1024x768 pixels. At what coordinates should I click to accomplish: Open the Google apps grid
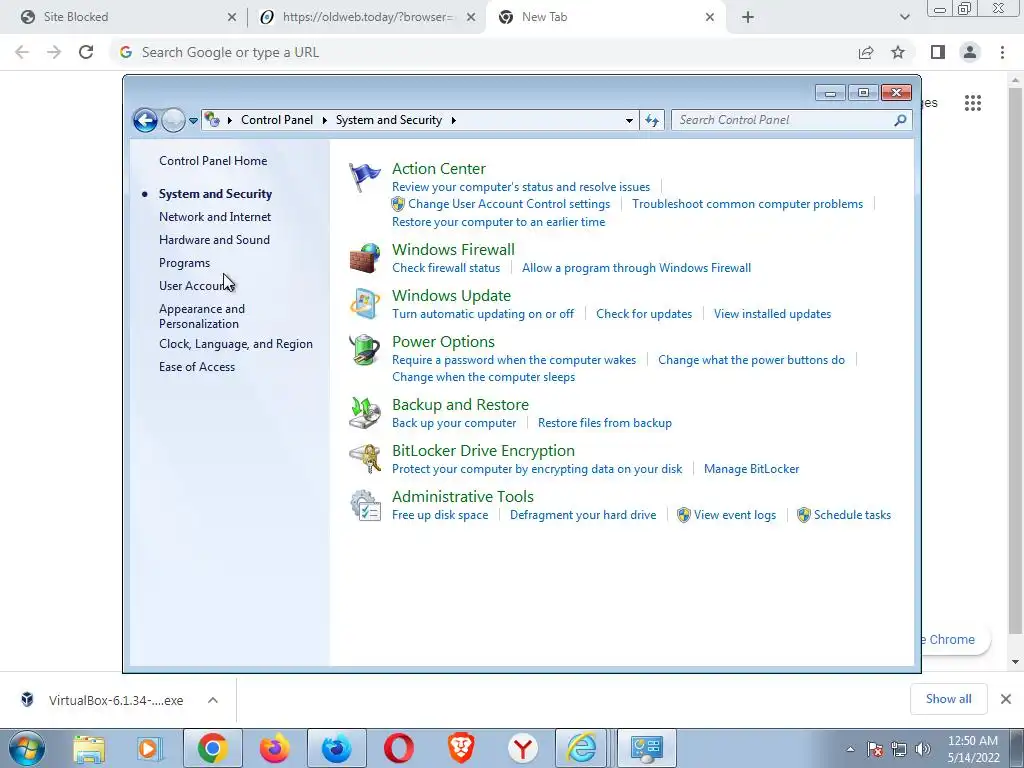point(973,103)
